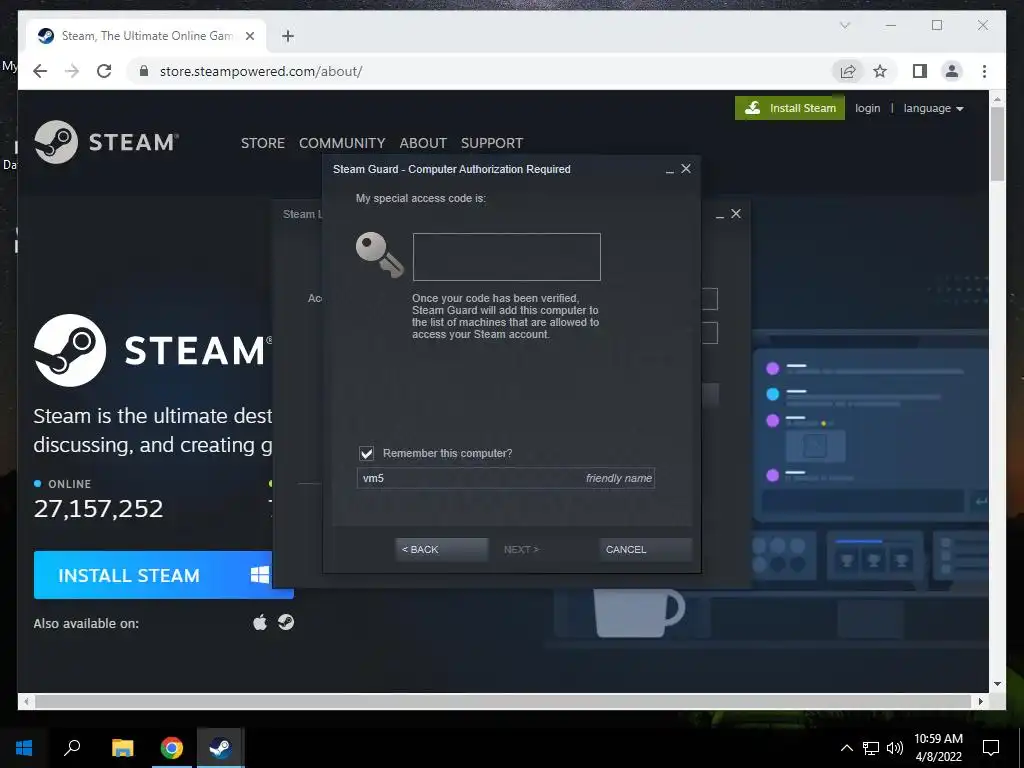Uncheck Remember this computer checkbox
Image resolution: width=1024 pixels, height=768 pixels.
tap(366, 453)
